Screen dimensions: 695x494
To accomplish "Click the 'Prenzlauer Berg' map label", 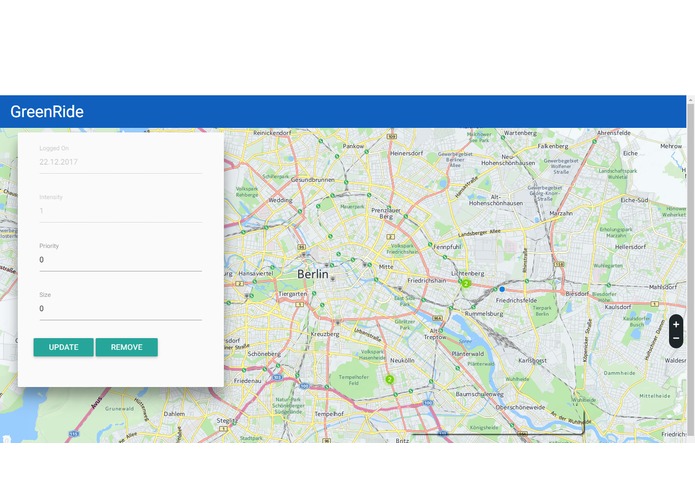I will click(x=386, y=213).
